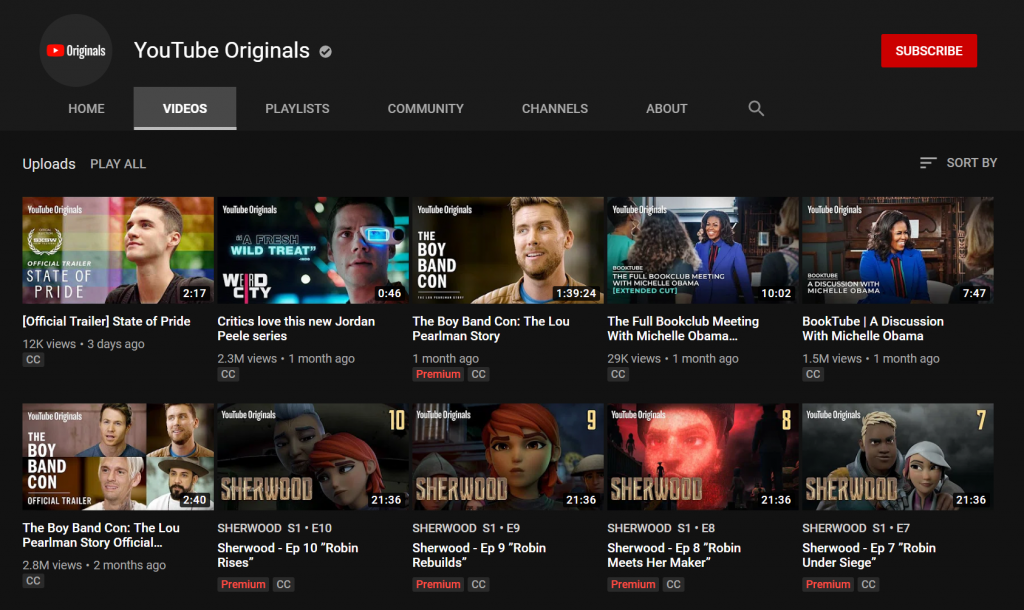
Task: Open the Sort By menu
Action: (x=958, y=163)
